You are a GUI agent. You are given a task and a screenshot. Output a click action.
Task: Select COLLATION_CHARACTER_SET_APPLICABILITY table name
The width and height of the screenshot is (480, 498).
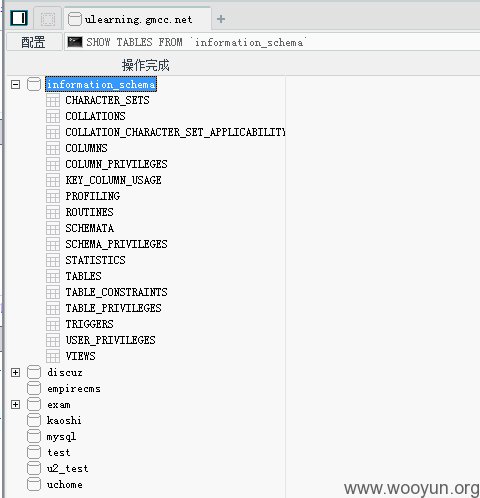click(175, 132)
